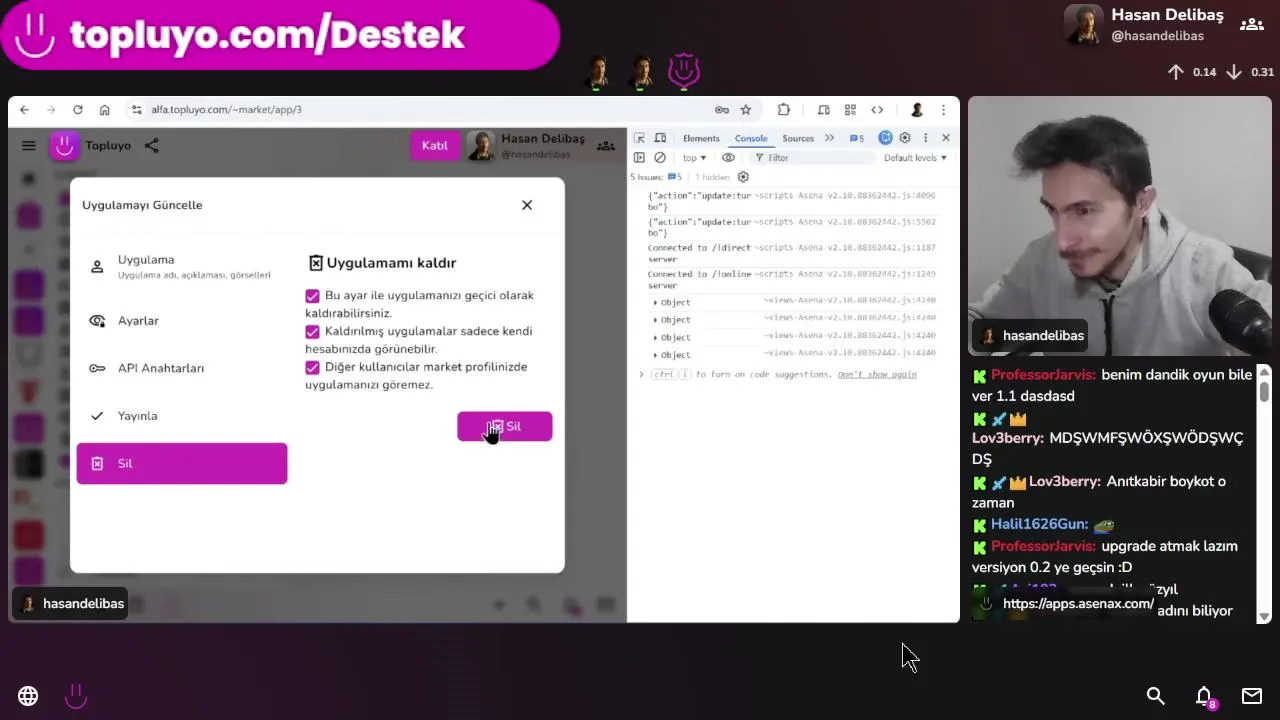
Task: Open the browser home page
Action: 104,110
